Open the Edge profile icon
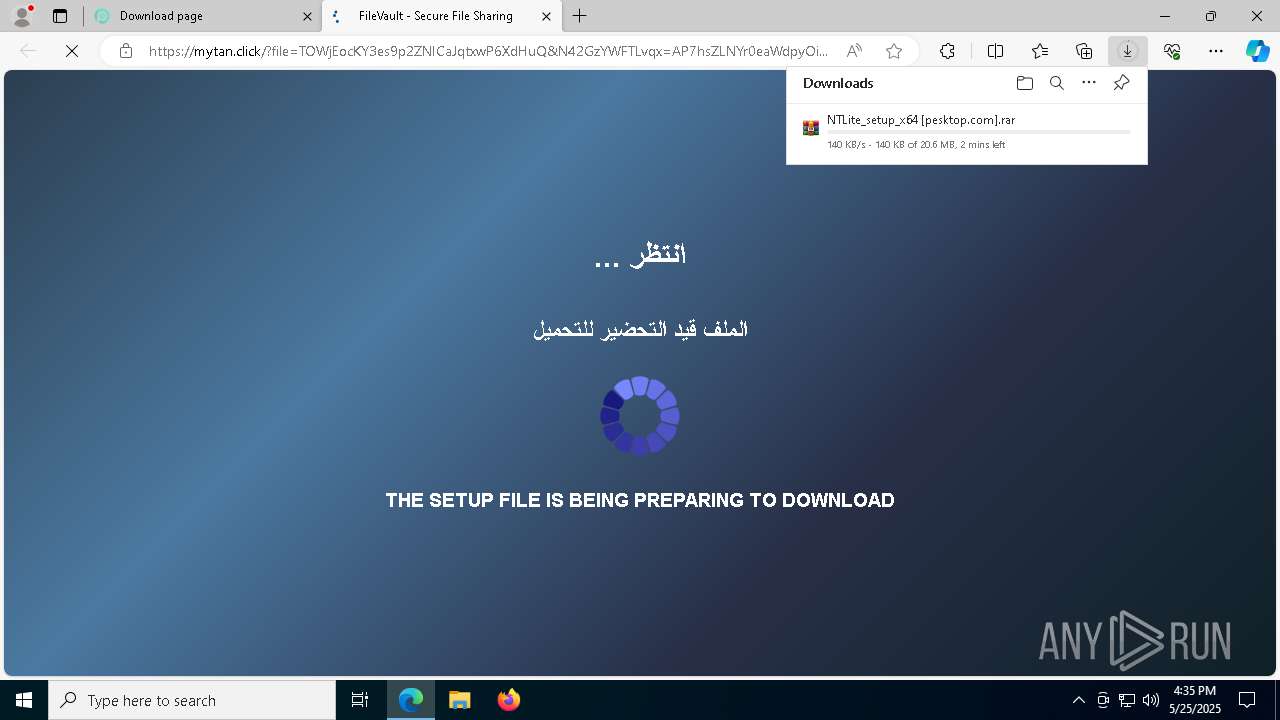1280x720 pixels. tap(22, 16)
